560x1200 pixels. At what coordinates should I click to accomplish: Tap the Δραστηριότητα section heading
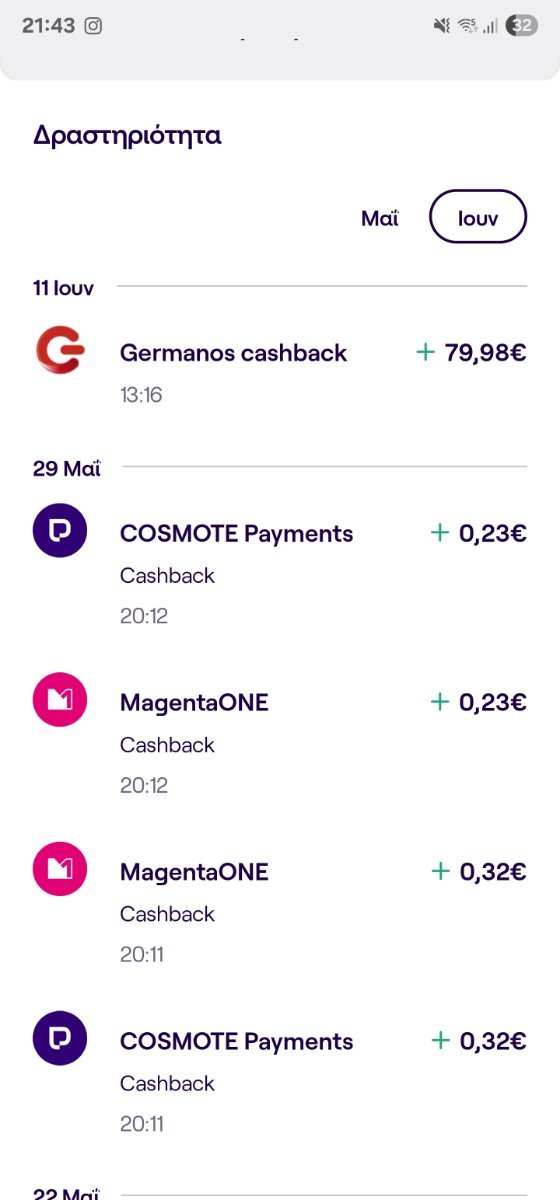coord(127,136)
